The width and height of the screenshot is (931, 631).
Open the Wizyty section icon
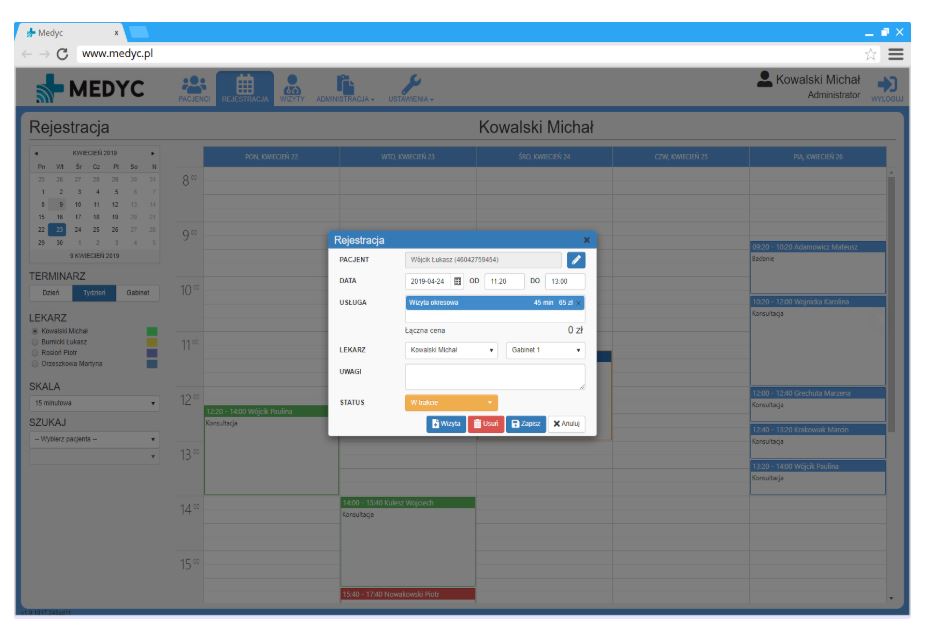295,88
